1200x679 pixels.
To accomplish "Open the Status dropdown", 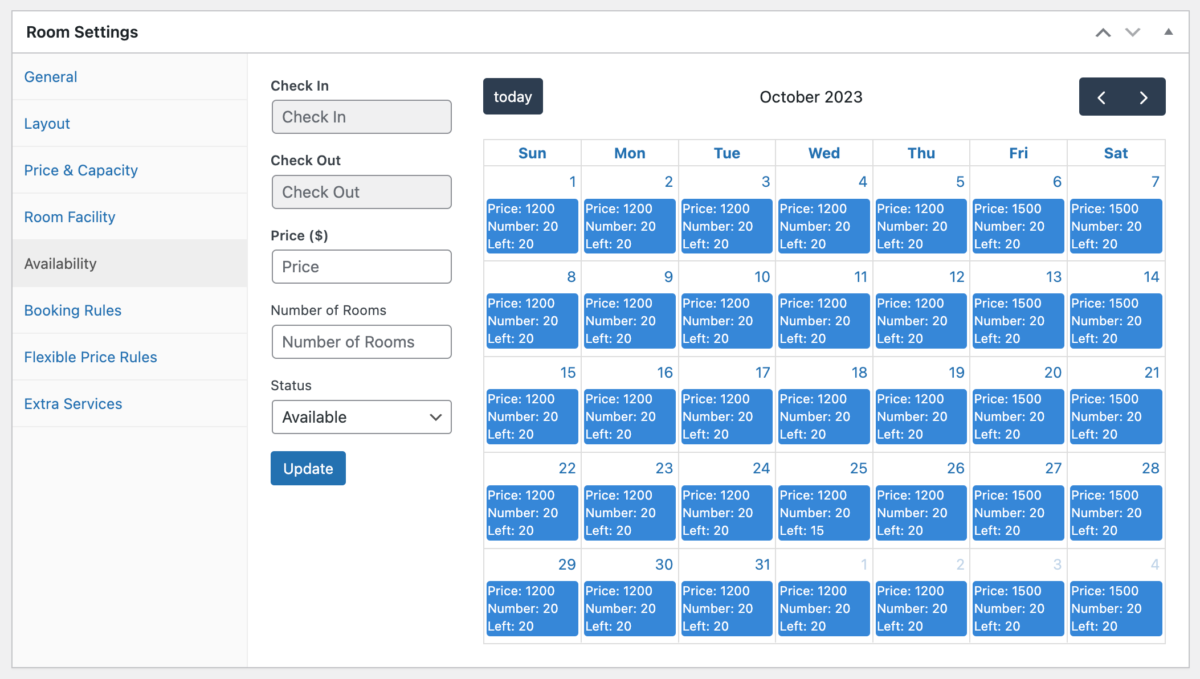I will pyautogui.click(x=361, y=417).
